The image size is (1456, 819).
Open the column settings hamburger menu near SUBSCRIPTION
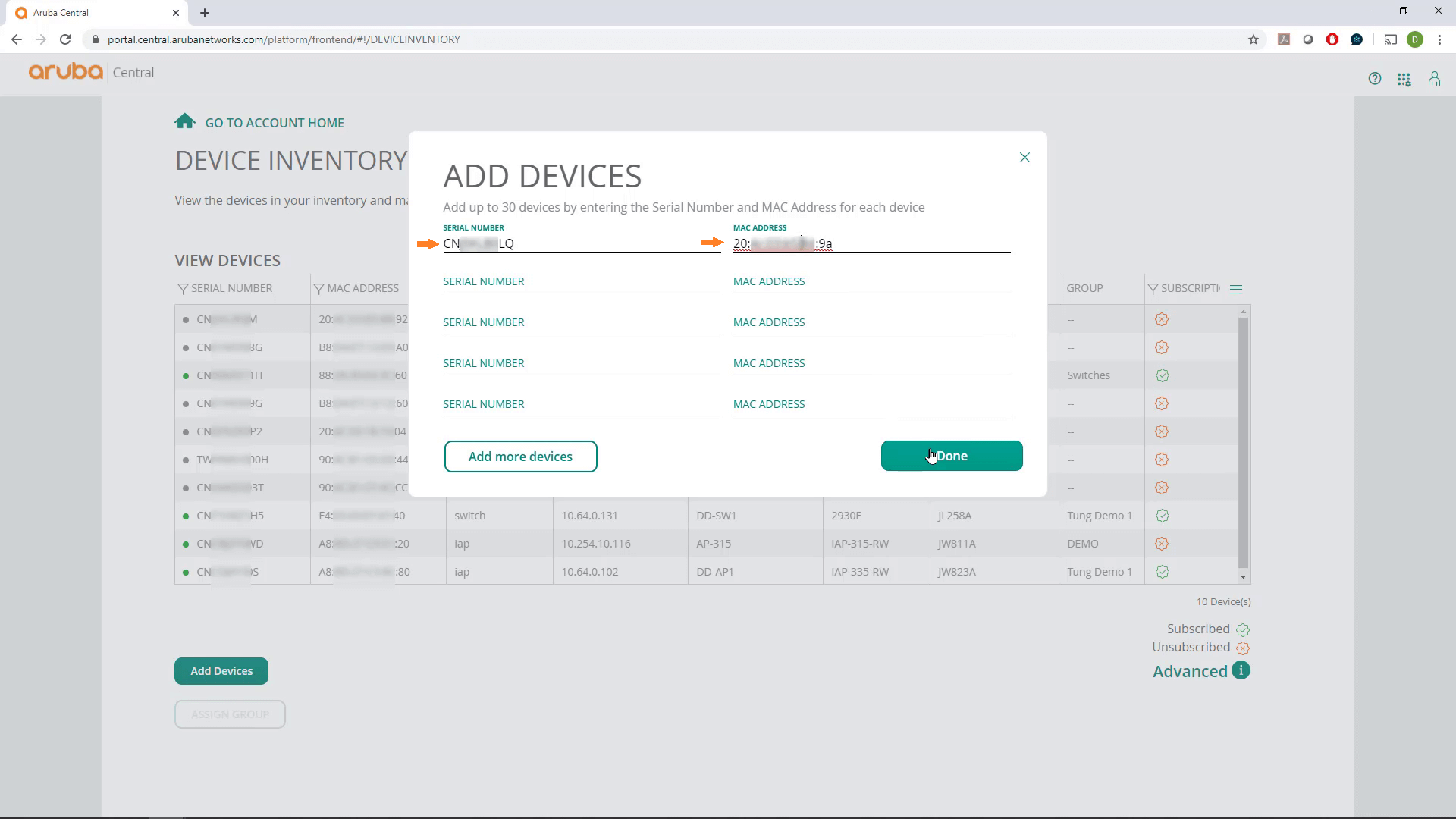(1236, 288)
